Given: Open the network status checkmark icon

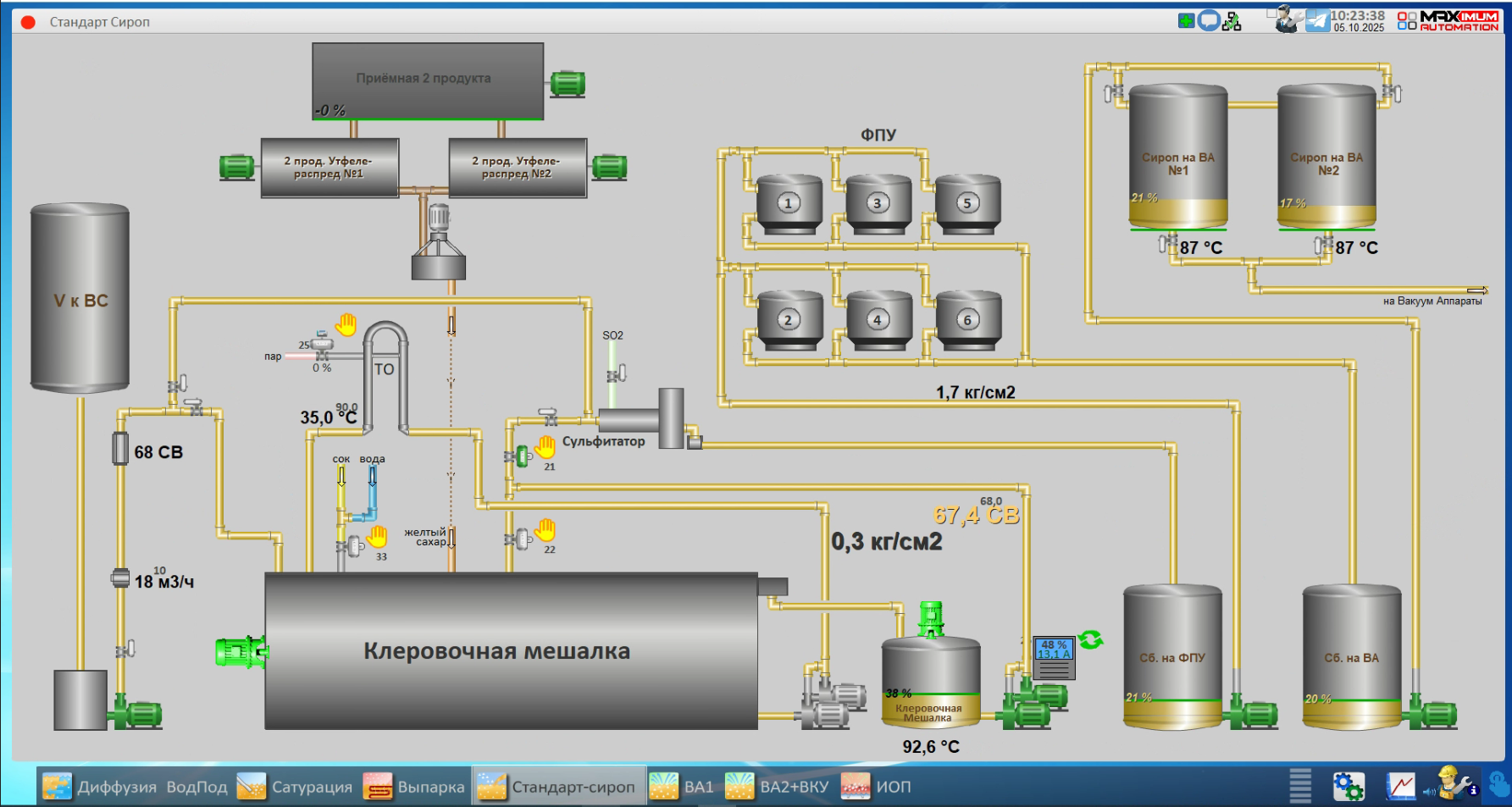Looking at the screenshot, I should 1232,21.
